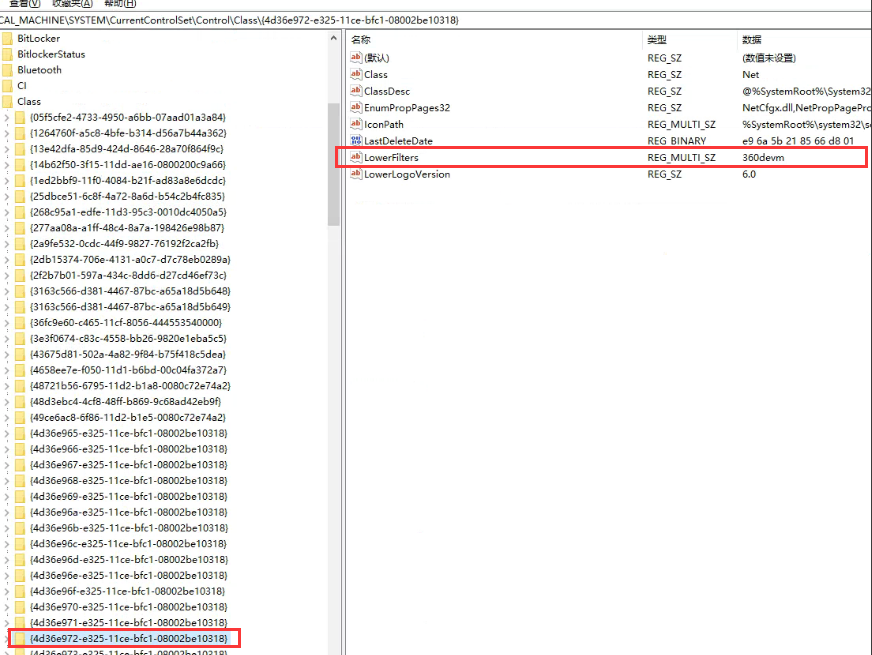Expand the {36fc9e60-c465-11cf-8056-444553540000} key
The height and width of the screenshot is (655, 872).
point(8,322)
